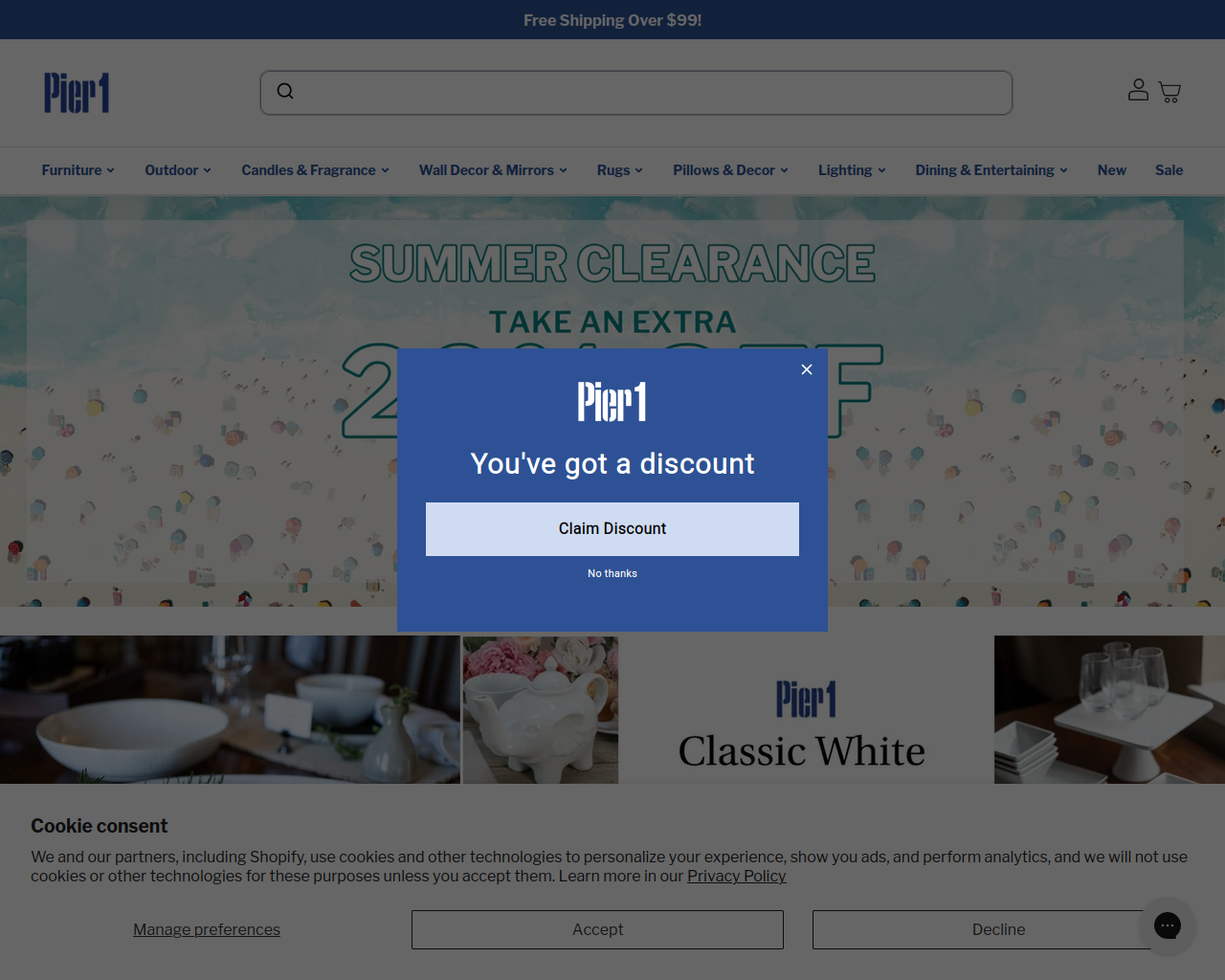Click the Pier 1 Classic White logo
The height and width of the screenshot is (980, 1225).
click(x=806, y=700)
